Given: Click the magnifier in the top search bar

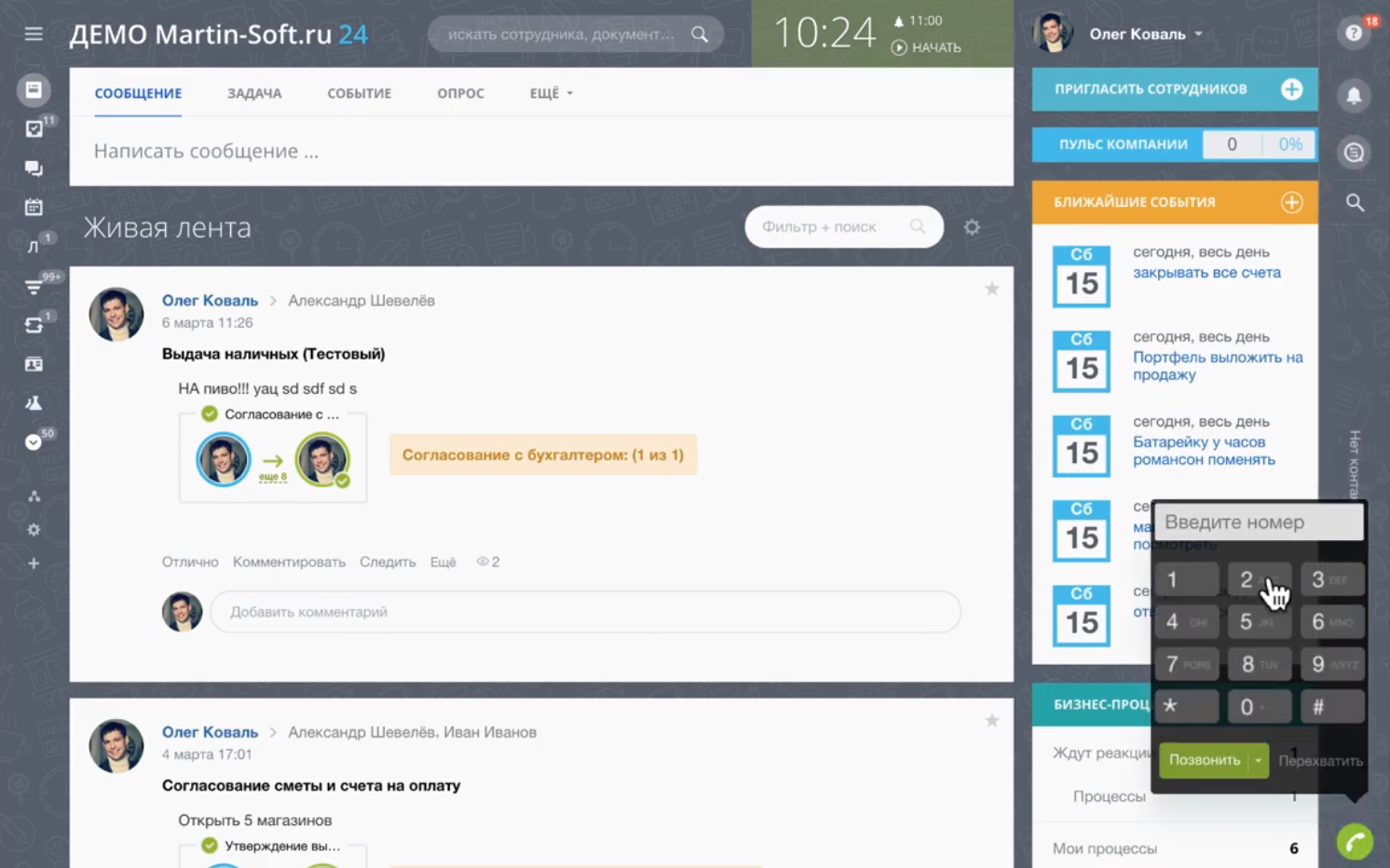Looking at the screenshot, I should [x=700, y=34].
